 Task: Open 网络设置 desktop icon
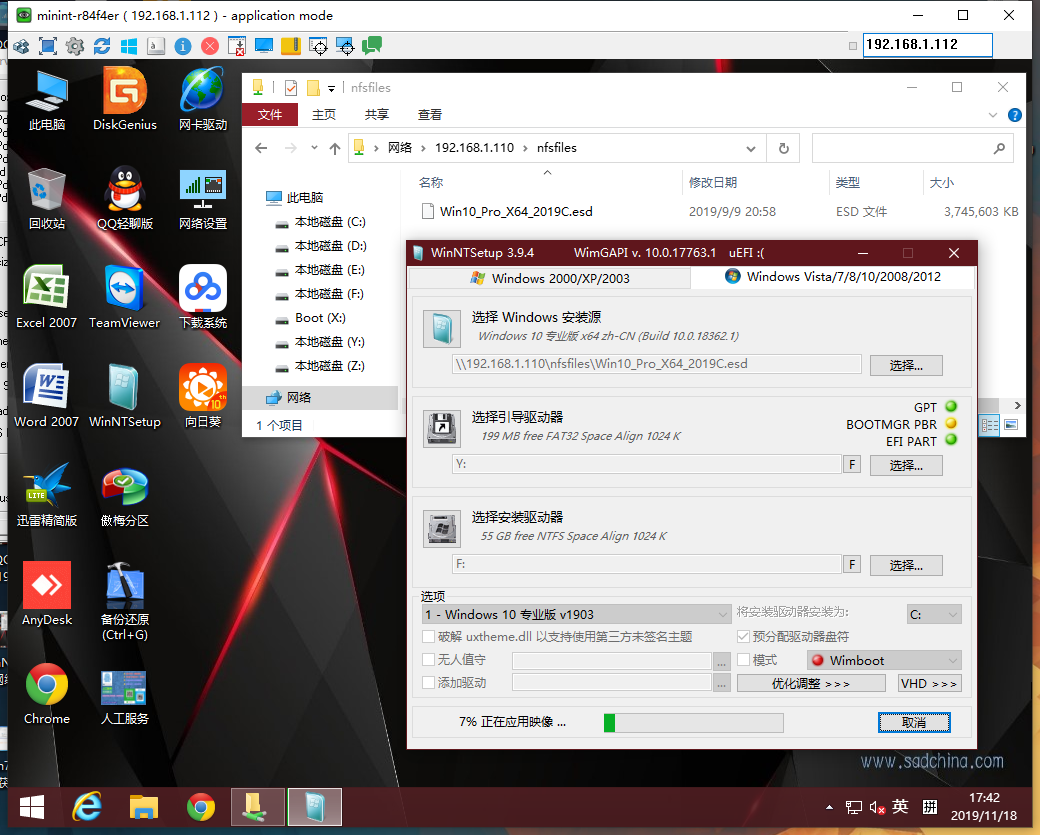coord(203,198)
